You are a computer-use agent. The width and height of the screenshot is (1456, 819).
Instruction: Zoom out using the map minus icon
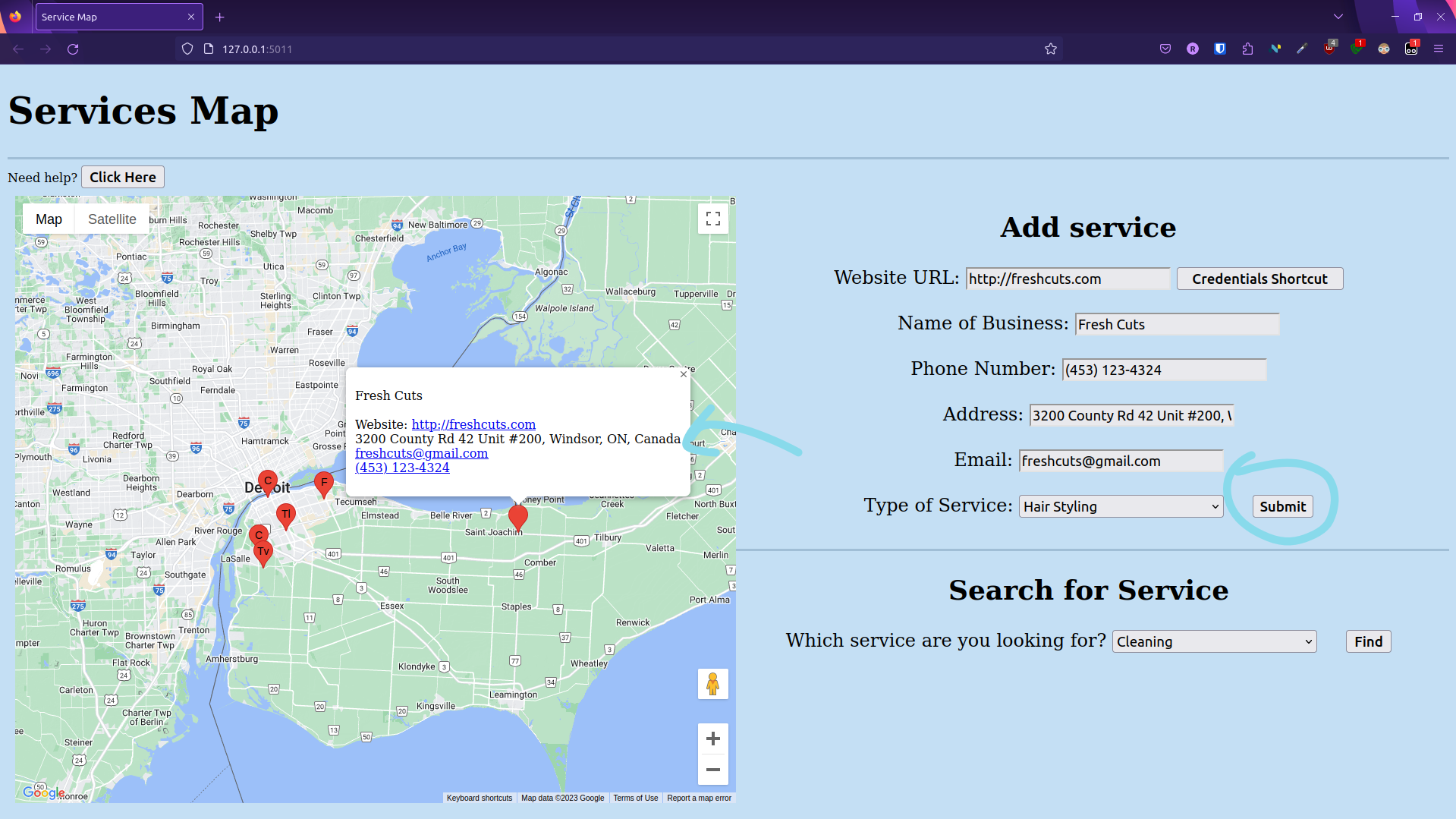coord(712,770)
